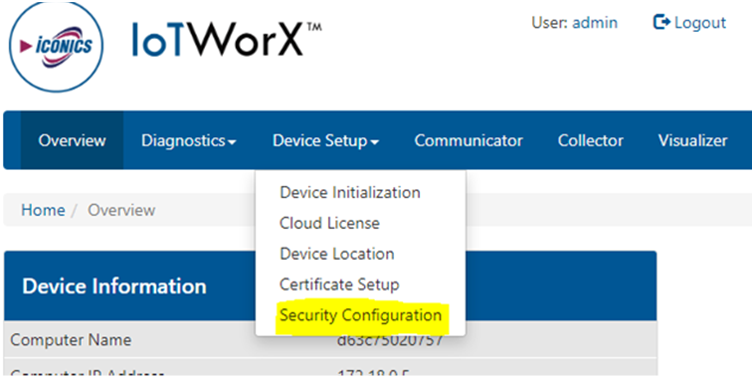Image resolution: width=752 pixels, height=380 pixels.
Task: Go to the Collector tab
Action: [590, 141]
